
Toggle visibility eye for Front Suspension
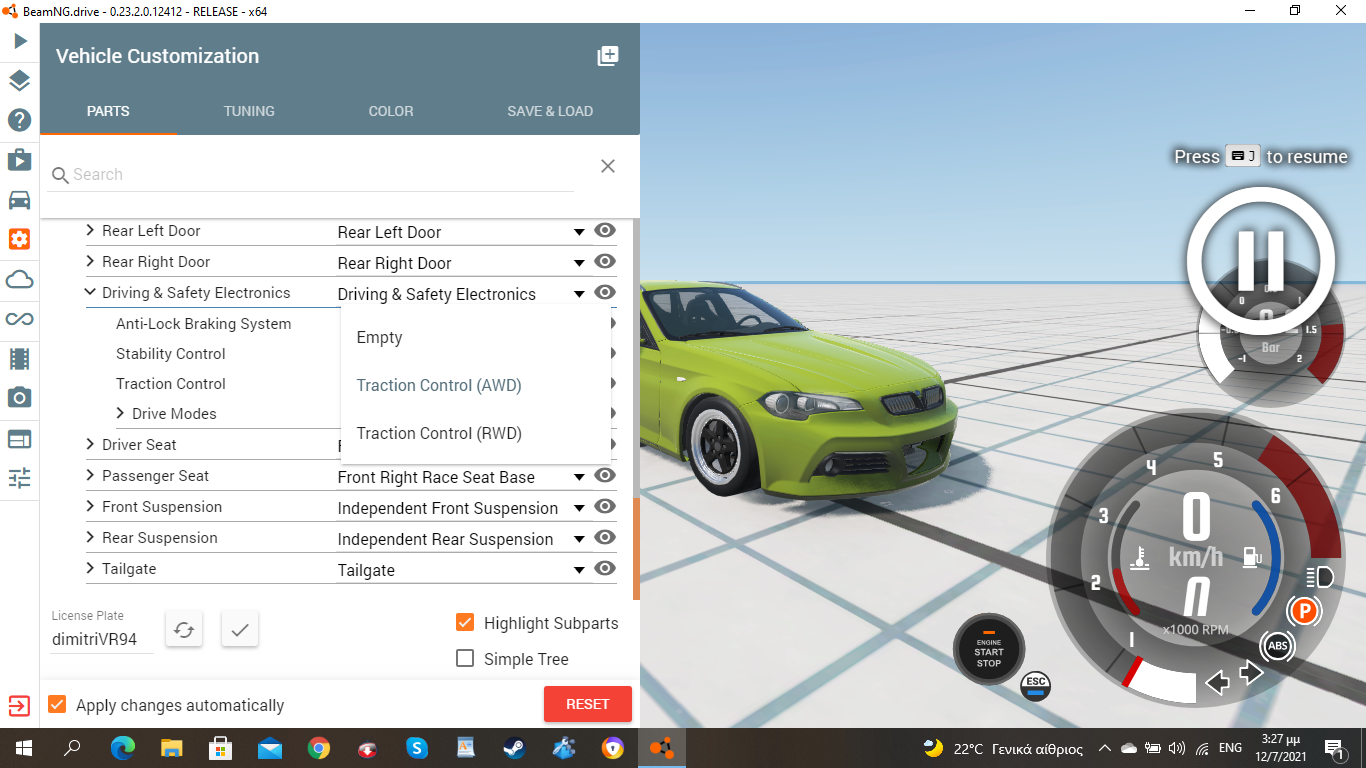[604, 506]
